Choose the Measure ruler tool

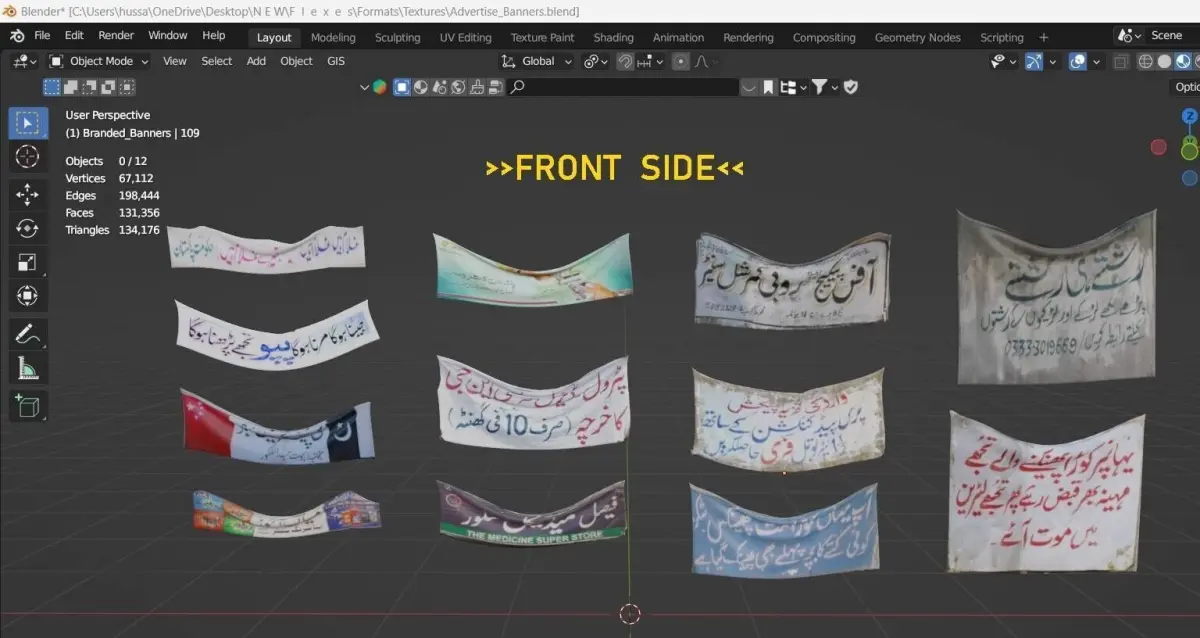pyautogui.click(x=28, y=369)
